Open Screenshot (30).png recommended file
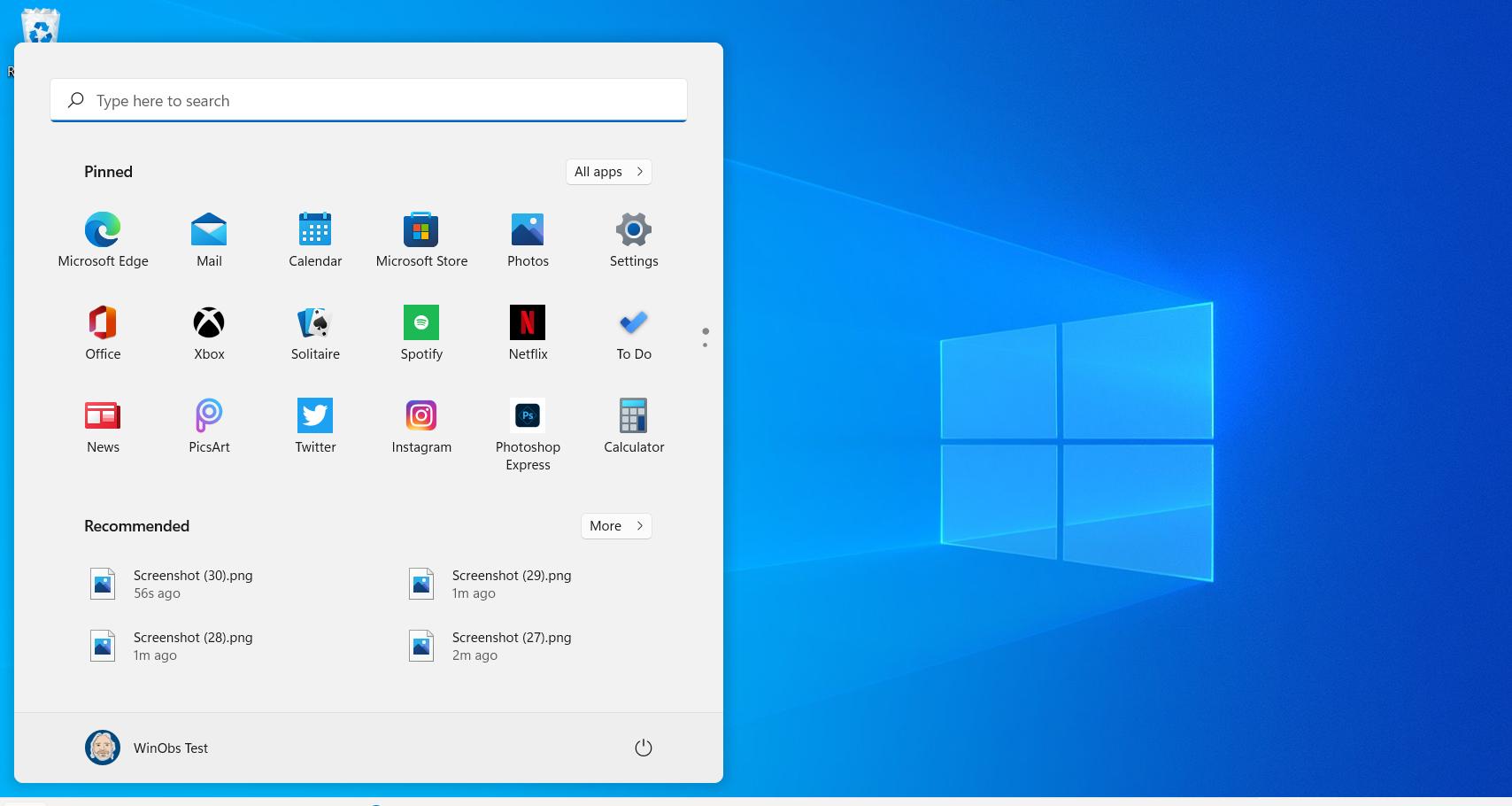 (172, 585)
